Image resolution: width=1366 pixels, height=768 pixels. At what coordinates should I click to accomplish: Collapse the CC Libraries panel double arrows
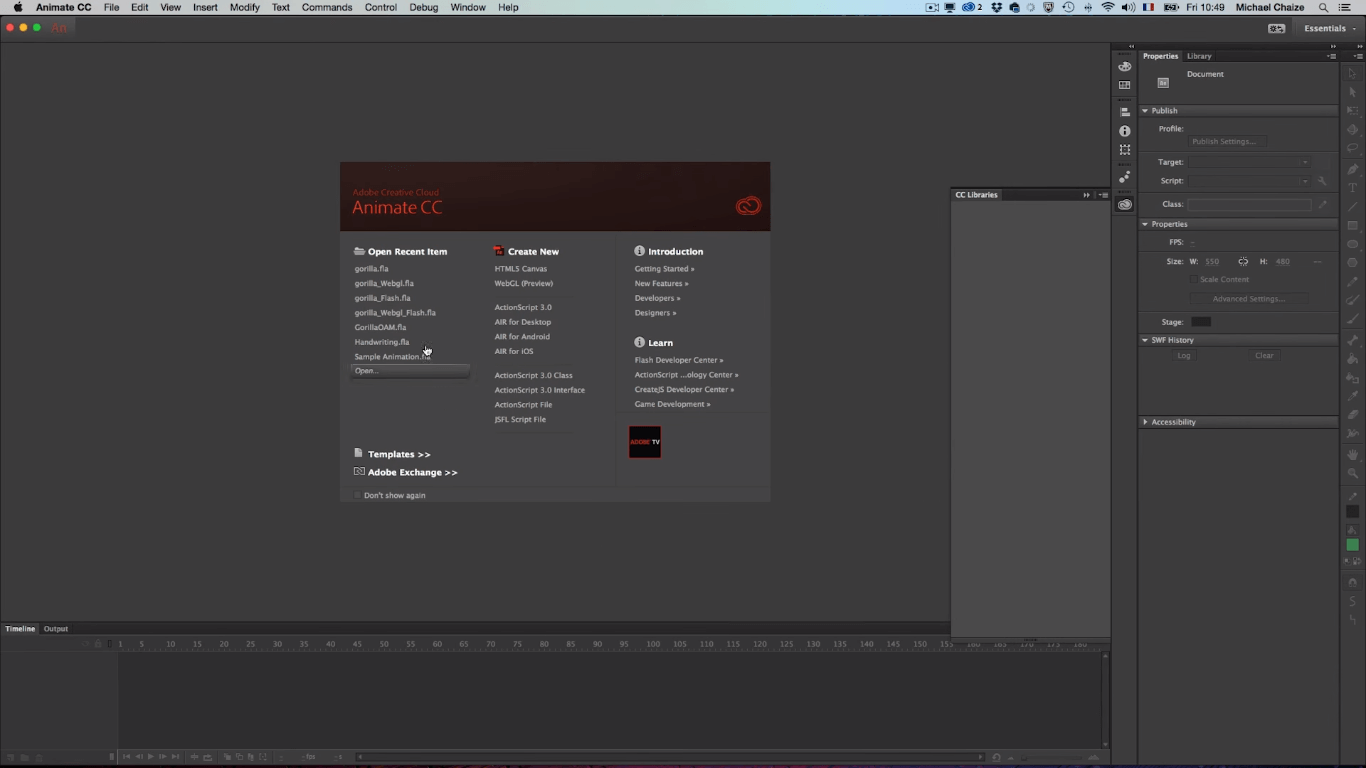point(1087,195)
